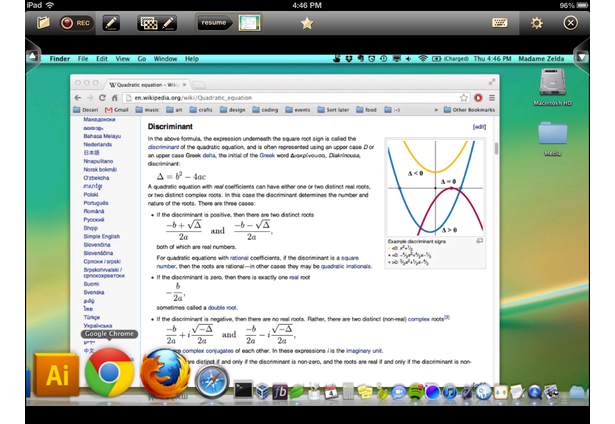Viewport: 615px width, 424px height.
Task: Open iTunes from the Dock
Action: click(449, 392)
